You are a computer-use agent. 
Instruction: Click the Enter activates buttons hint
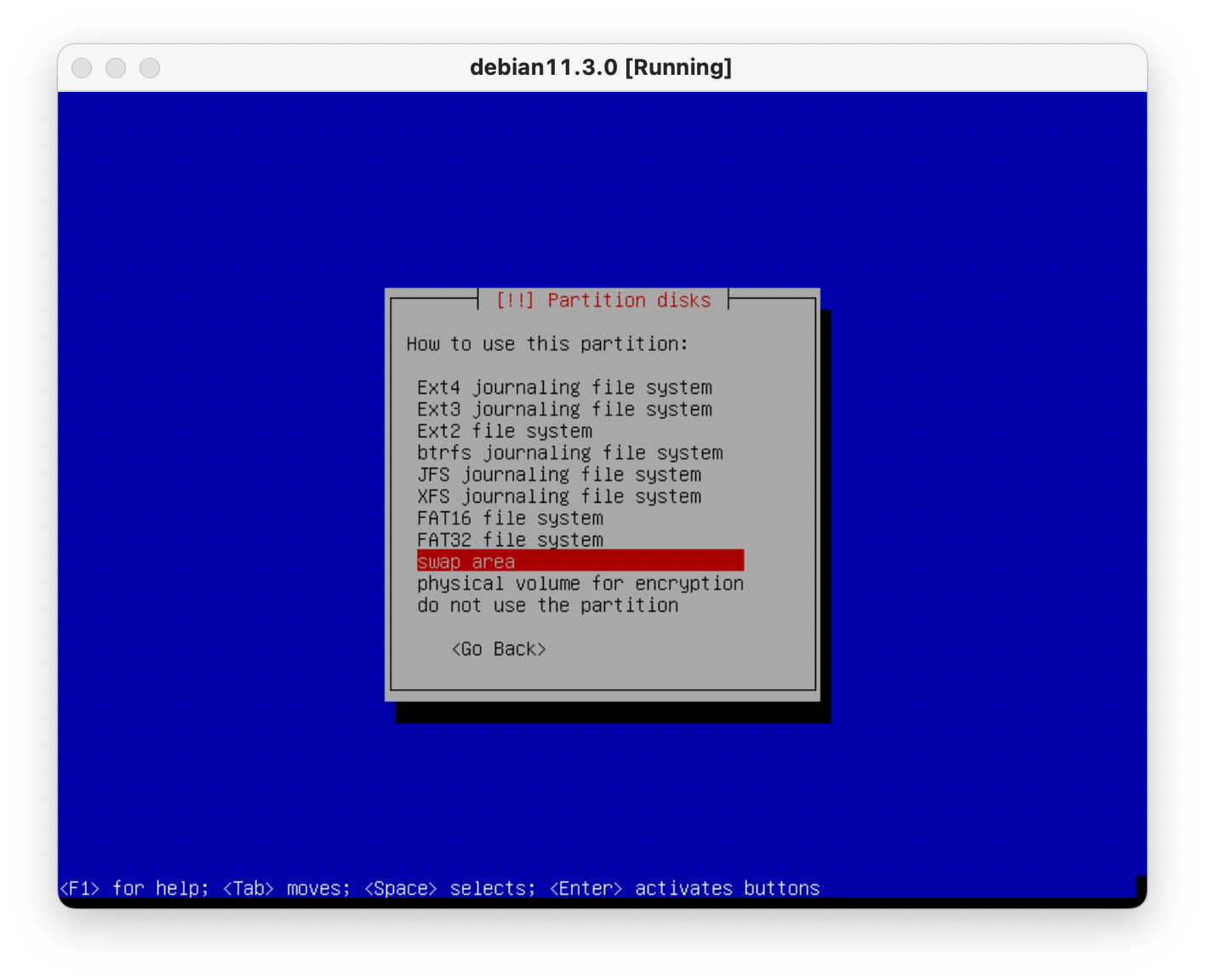(x=684, y=888)
